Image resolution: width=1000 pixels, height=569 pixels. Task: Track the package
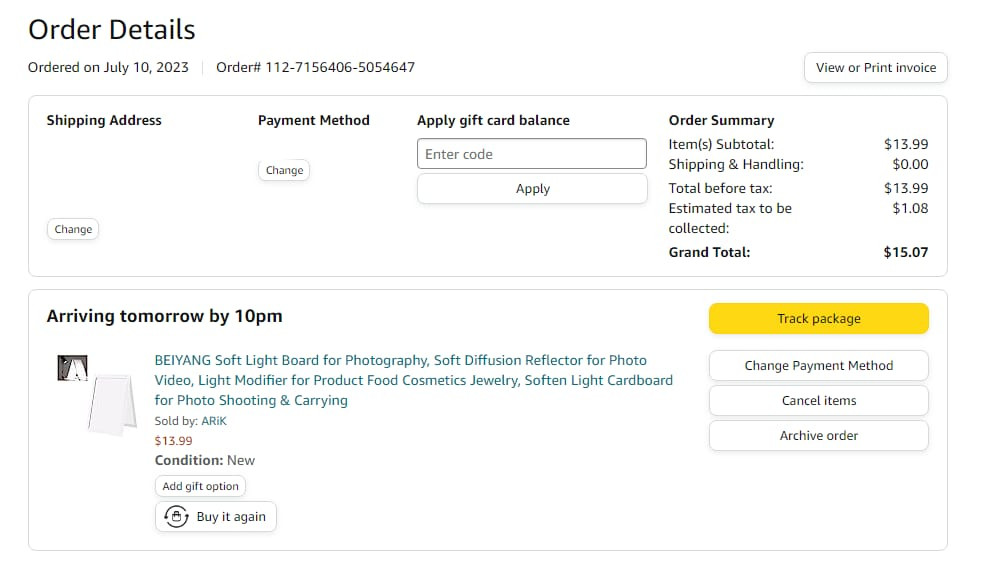coord(818,319)
